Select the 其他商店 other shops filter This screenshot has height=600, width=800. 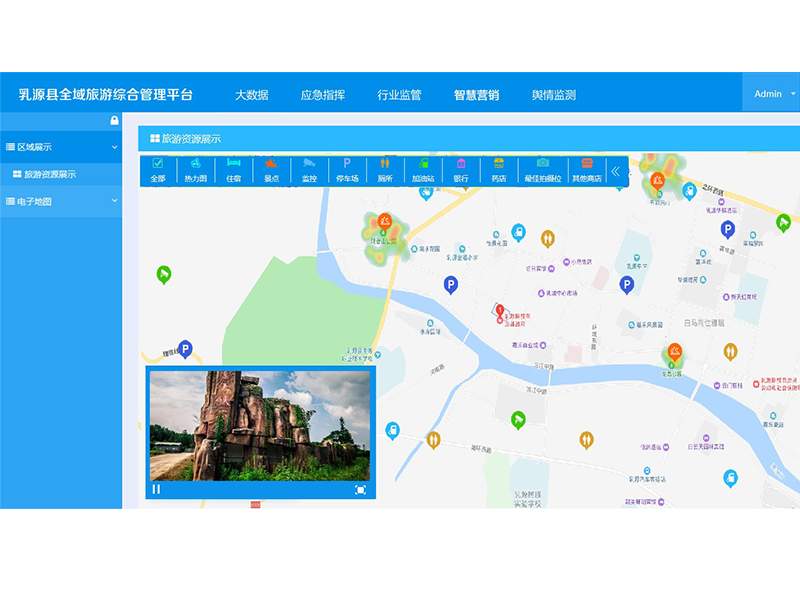coord(587,170)
